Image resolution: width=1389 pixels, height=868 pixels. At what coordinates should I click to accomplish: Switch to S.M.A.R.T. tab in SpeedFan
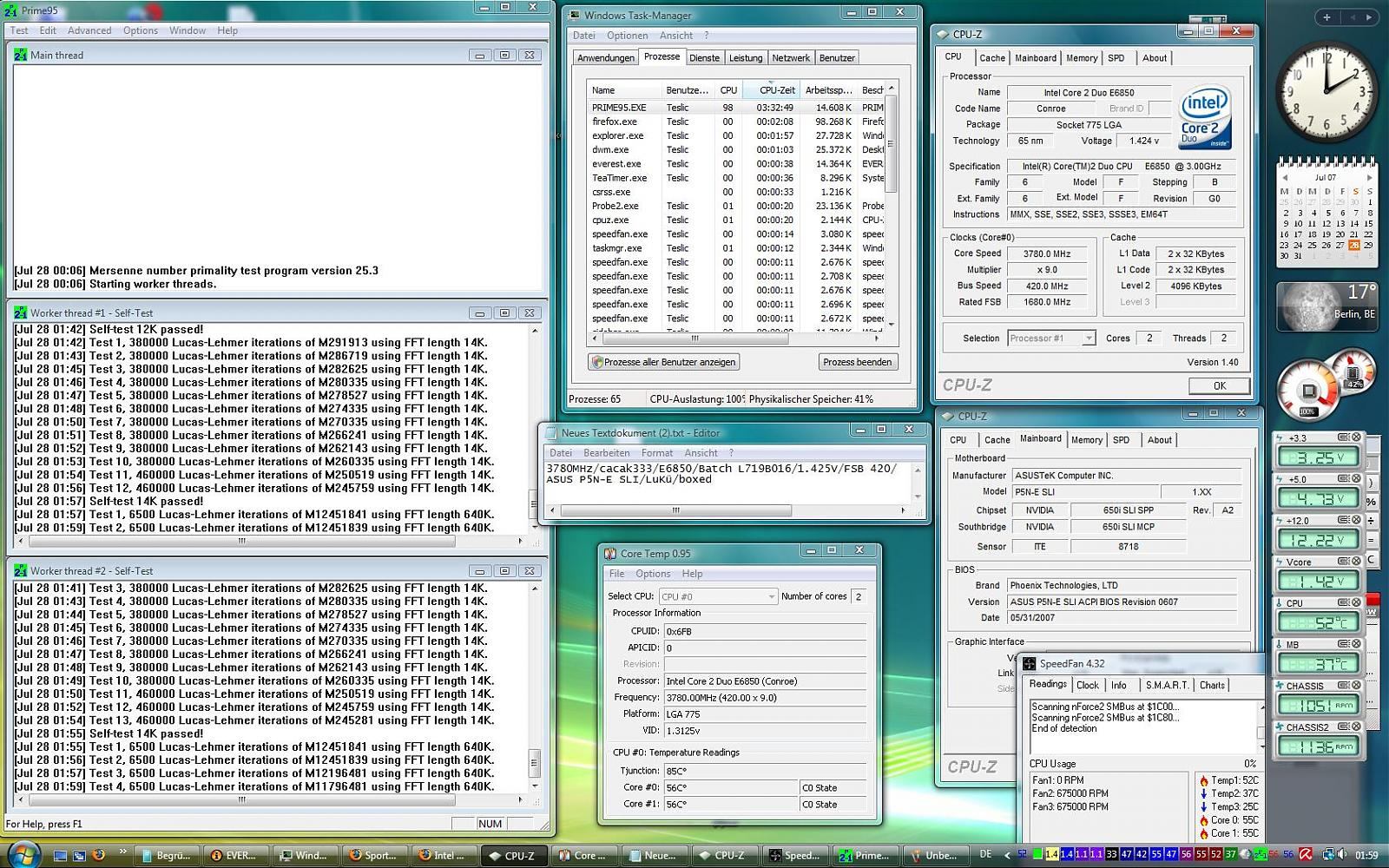click(1166, 685)
